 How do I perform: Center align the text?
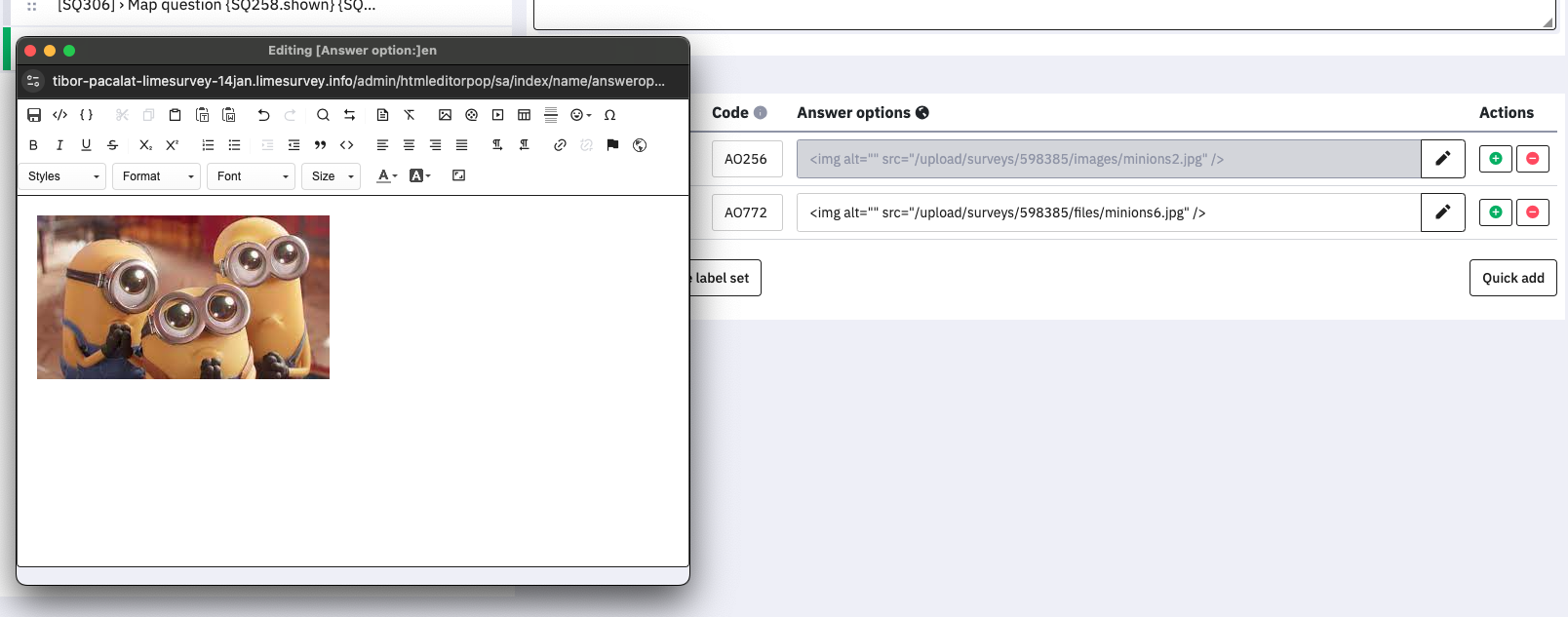tap(409, 145)
